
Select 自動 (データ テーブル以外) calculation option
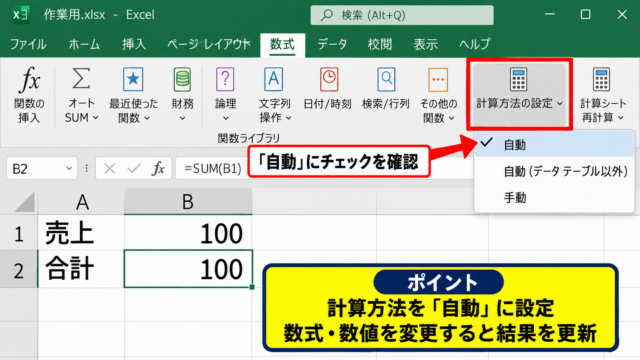pos(554,171)
